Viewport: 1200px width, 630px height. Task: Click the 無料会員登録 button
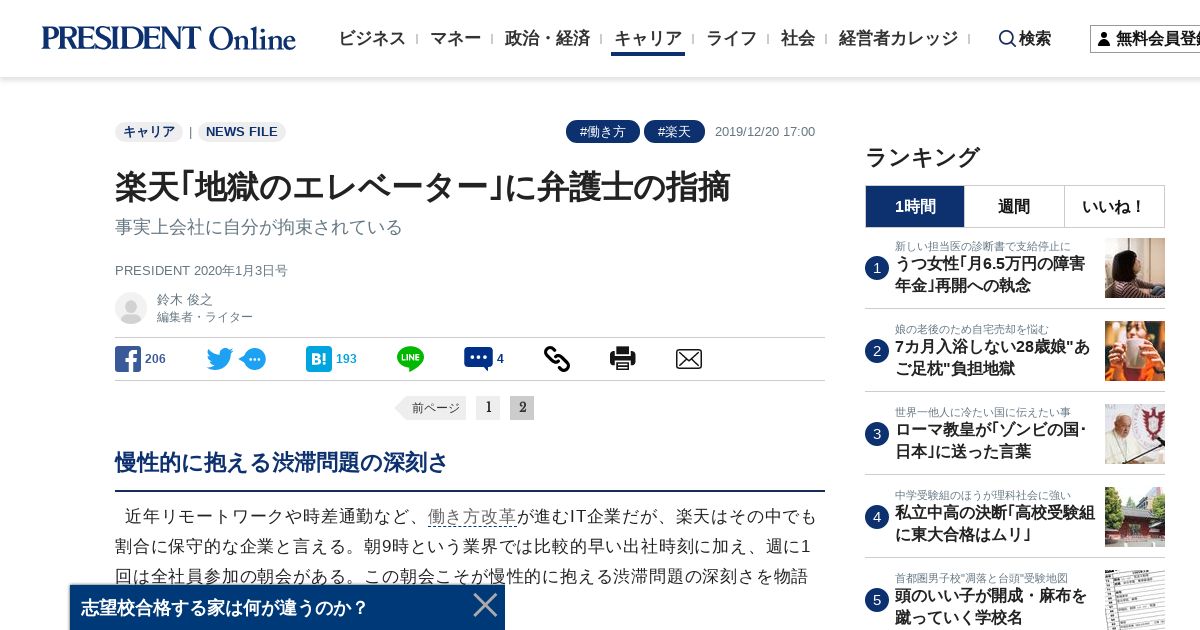[x=1145, y=39]
